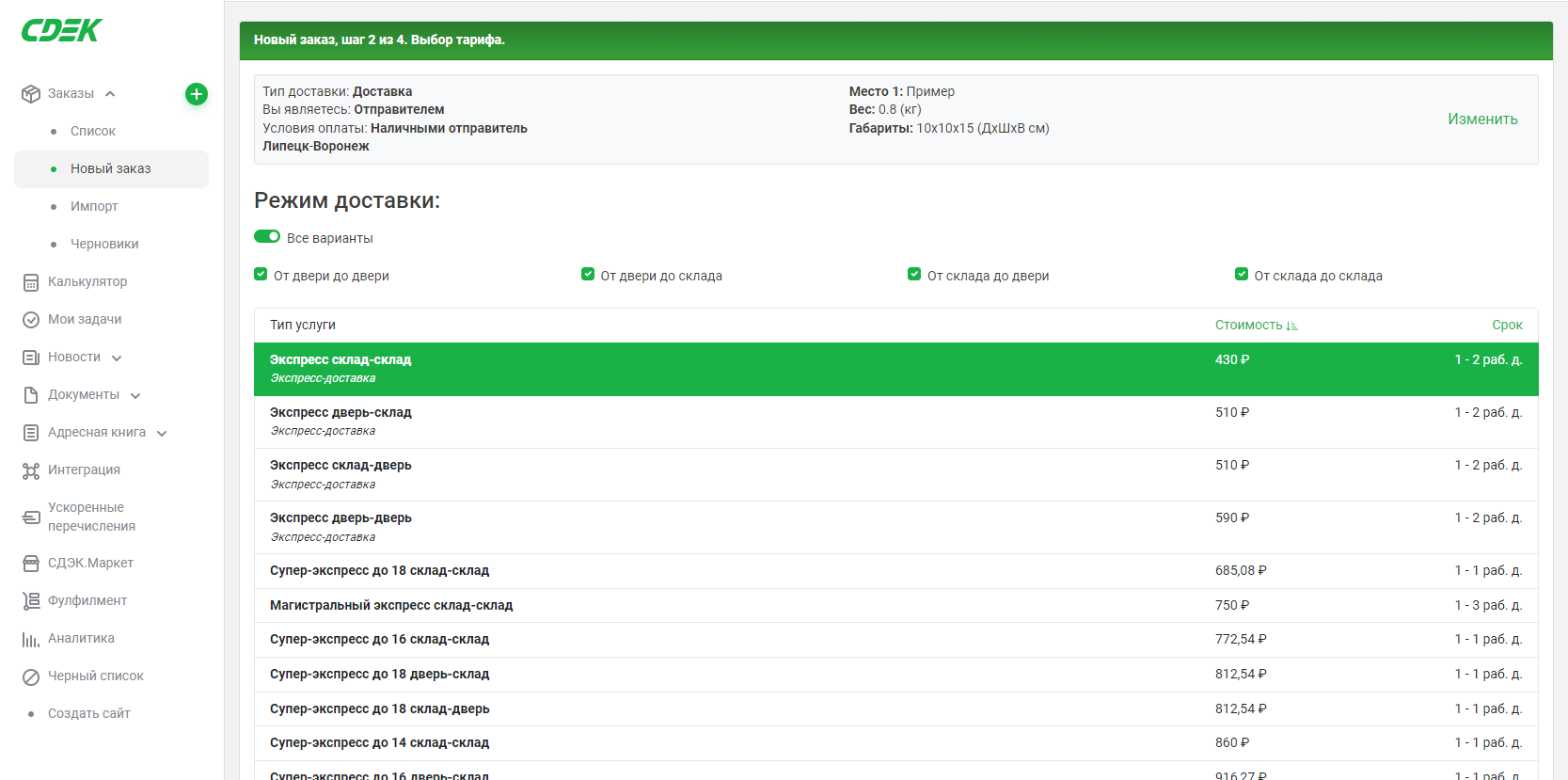The height and width of the screenshot is (780, 1568).
Task: Select Супер-экспресс до 16 склад-склад tariff
Action: point(896,640)
